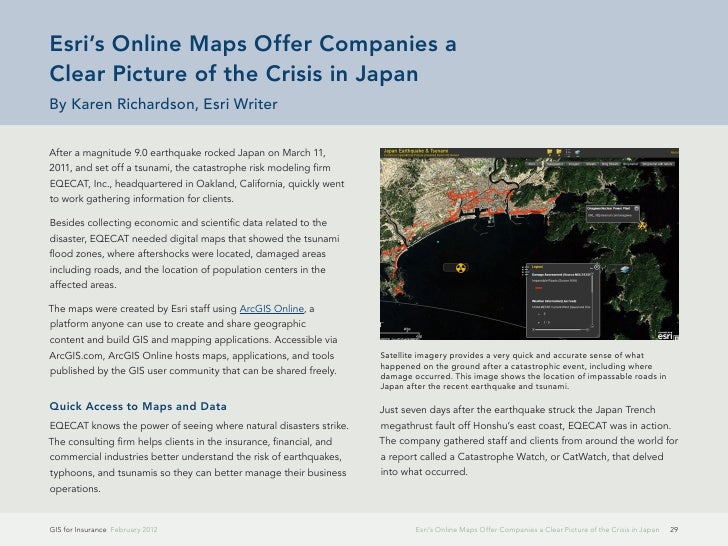Select the Streets basemap tab on the map
The width and height of the screenshot is (728, 546).
click(x=591, y=164)
